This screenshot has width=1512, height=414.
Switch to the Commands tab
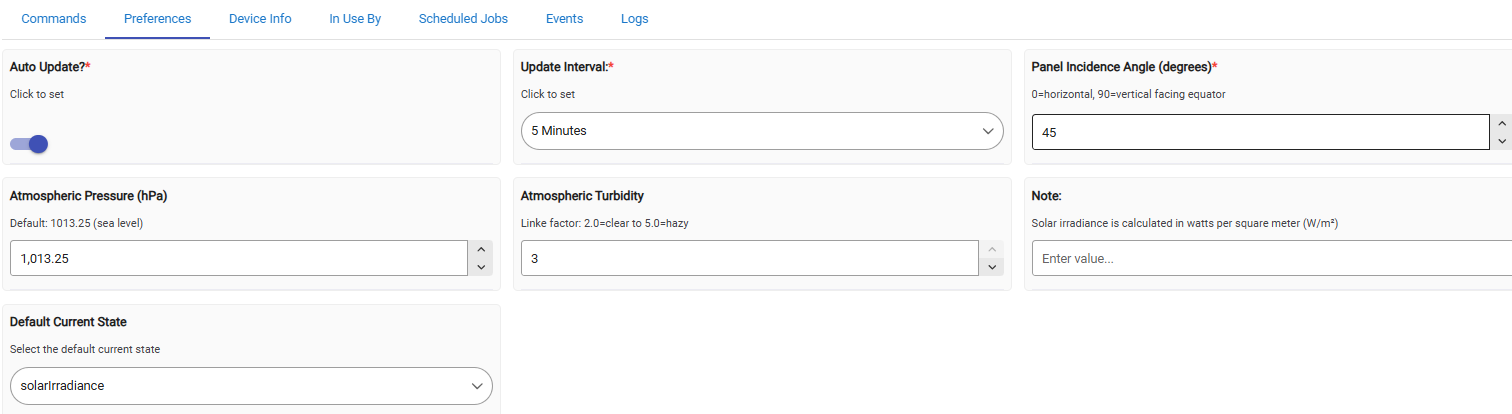pos(53,19)
